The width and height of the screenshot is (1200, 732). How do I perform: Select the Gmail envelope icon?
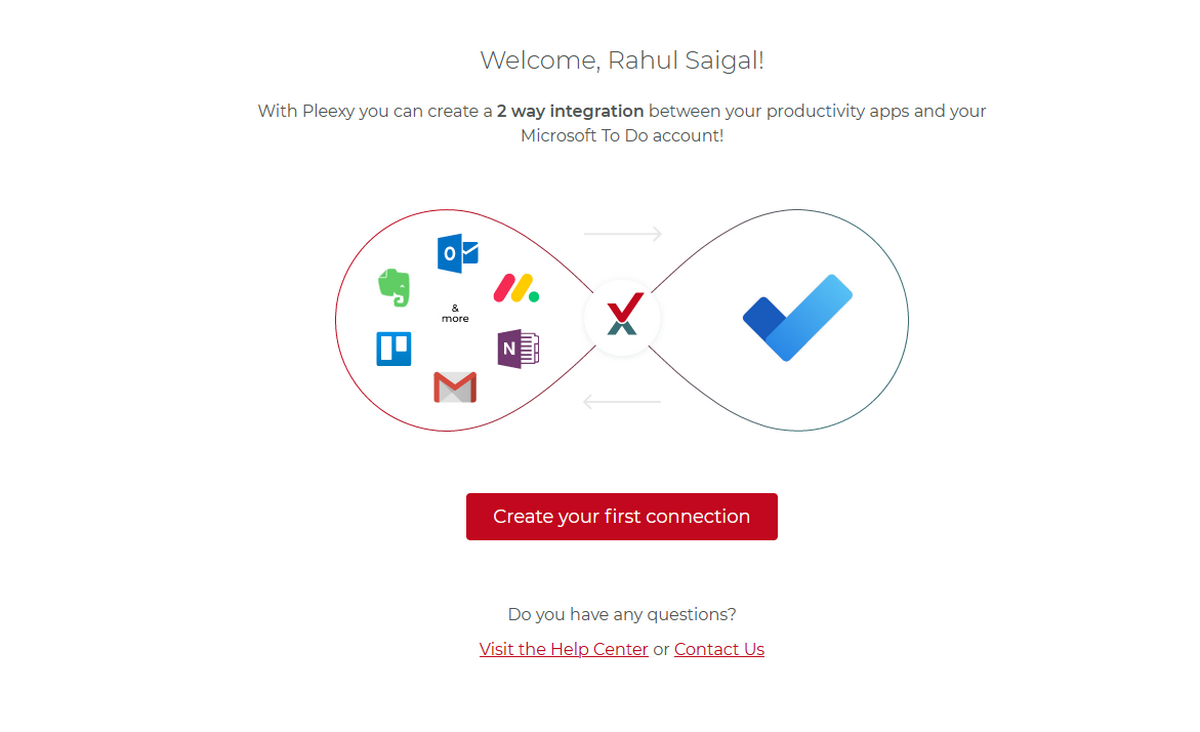coord(455,387)
